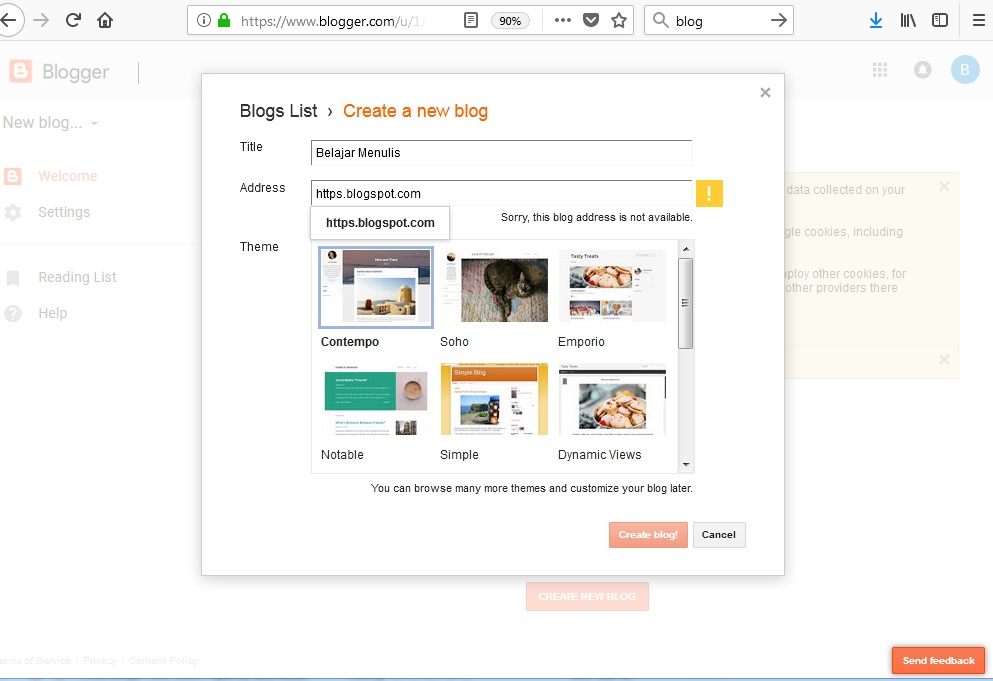This screenshot has height=681, width=993.
Task: Reload the page with the refresh icon
Action: 73,20
